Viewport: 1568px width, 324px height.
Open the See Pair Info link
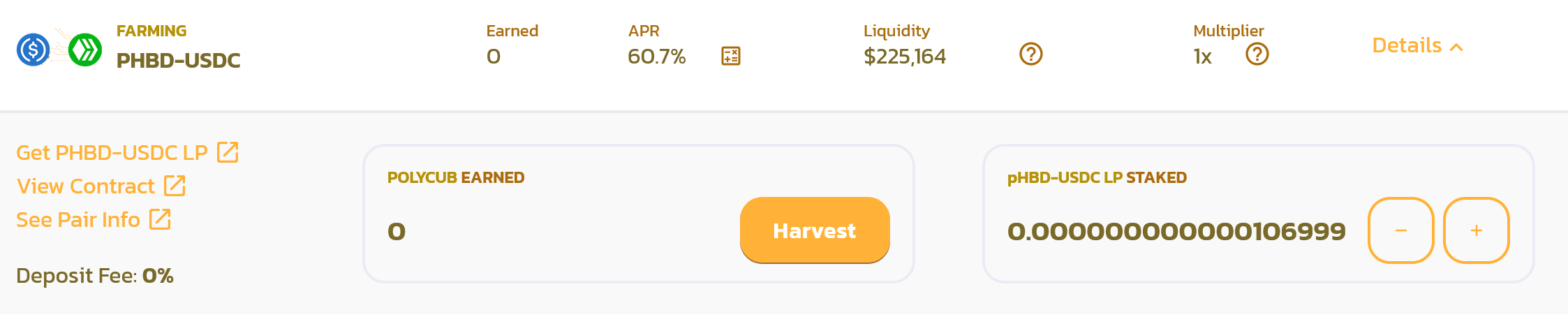pos(78,220)
